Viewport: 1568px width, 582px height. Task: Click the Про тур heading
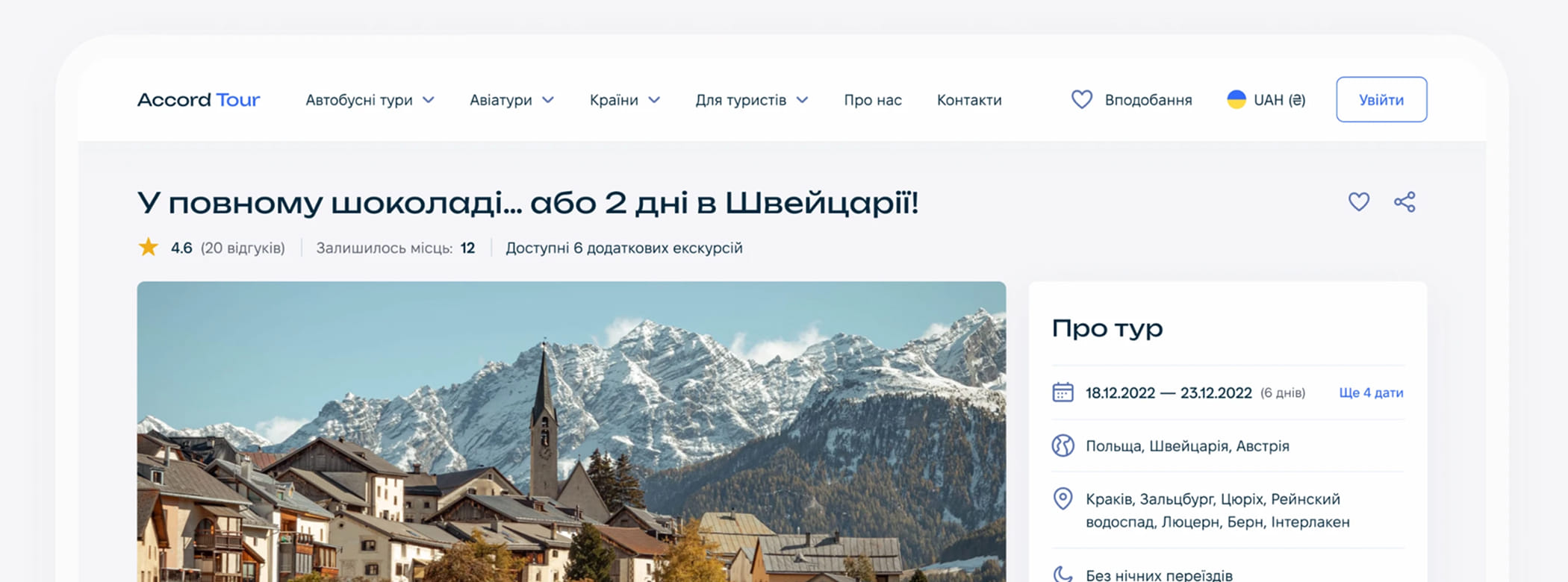pos(1107,328)
